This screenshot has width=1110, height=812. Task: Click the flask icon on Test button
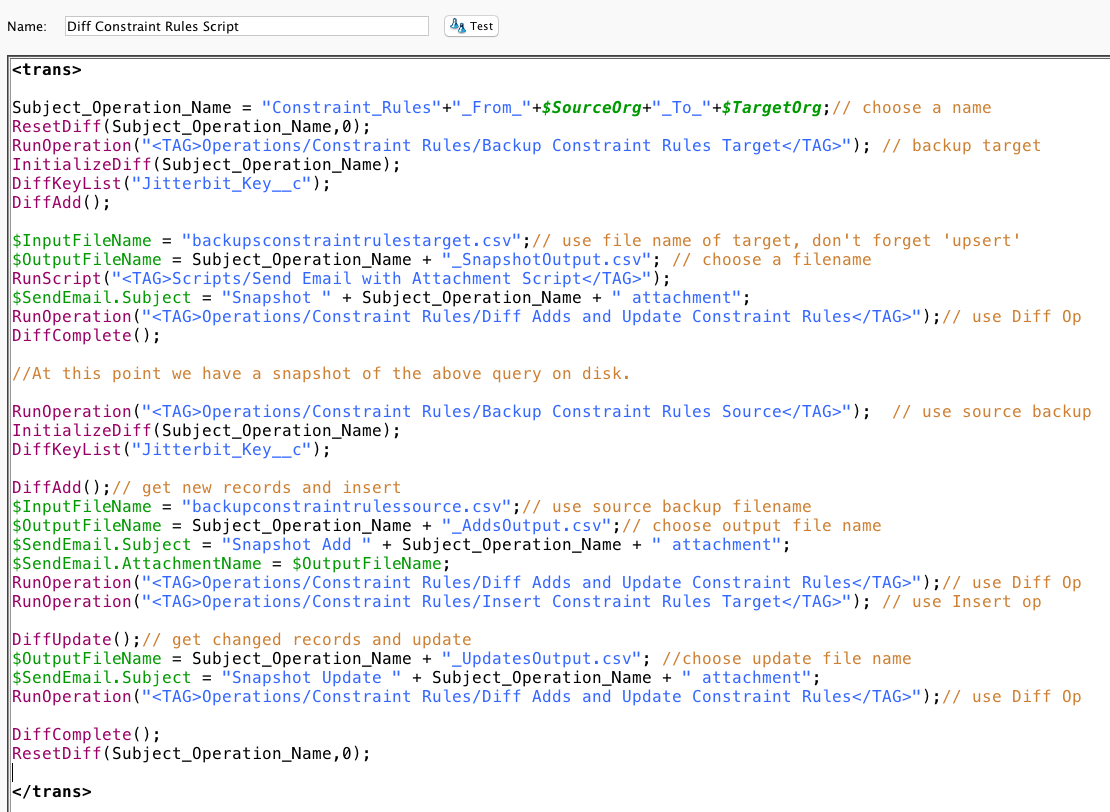click(457, 26)
